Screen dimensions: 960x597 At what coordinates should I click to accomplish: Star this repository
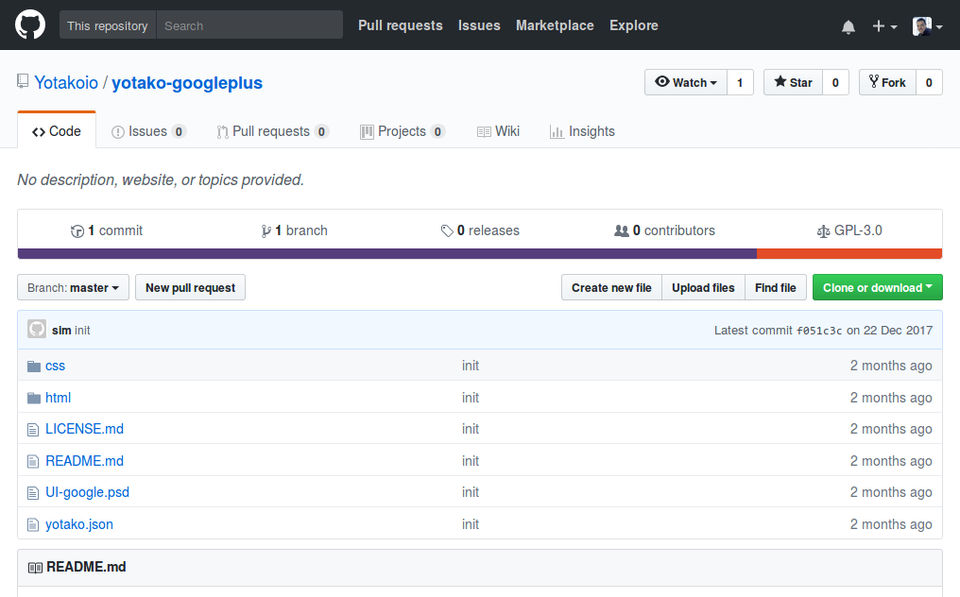pos(793,83)
